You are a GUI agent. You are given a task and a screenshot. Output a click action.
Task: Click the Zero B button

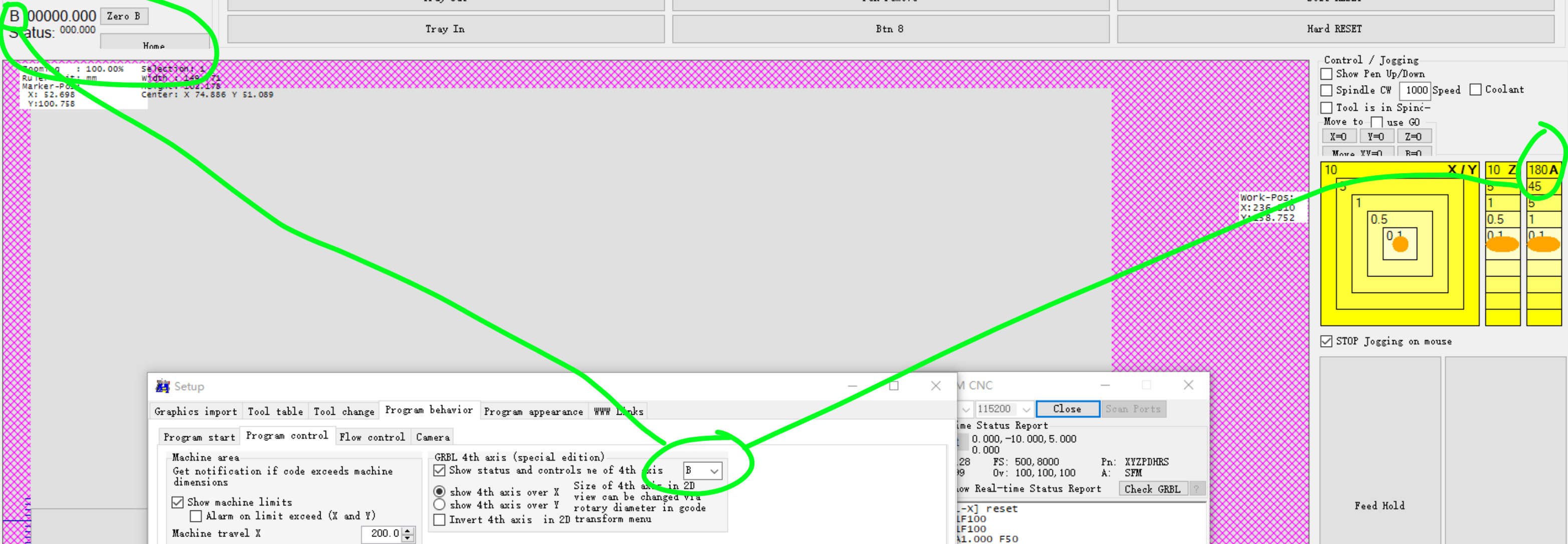[x=124, y=17]
